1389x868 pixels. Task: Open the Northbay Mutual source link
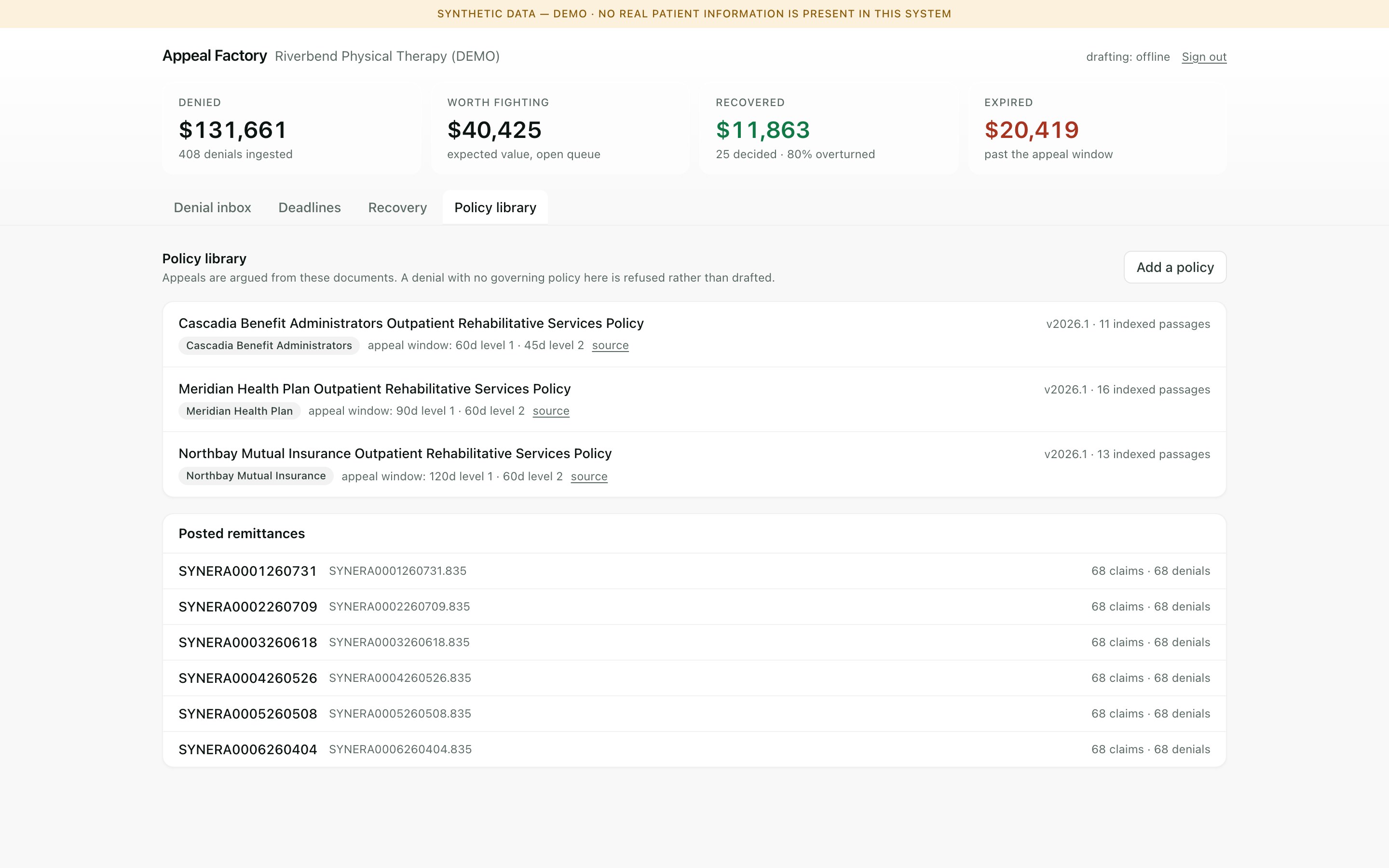coord(589,476)
